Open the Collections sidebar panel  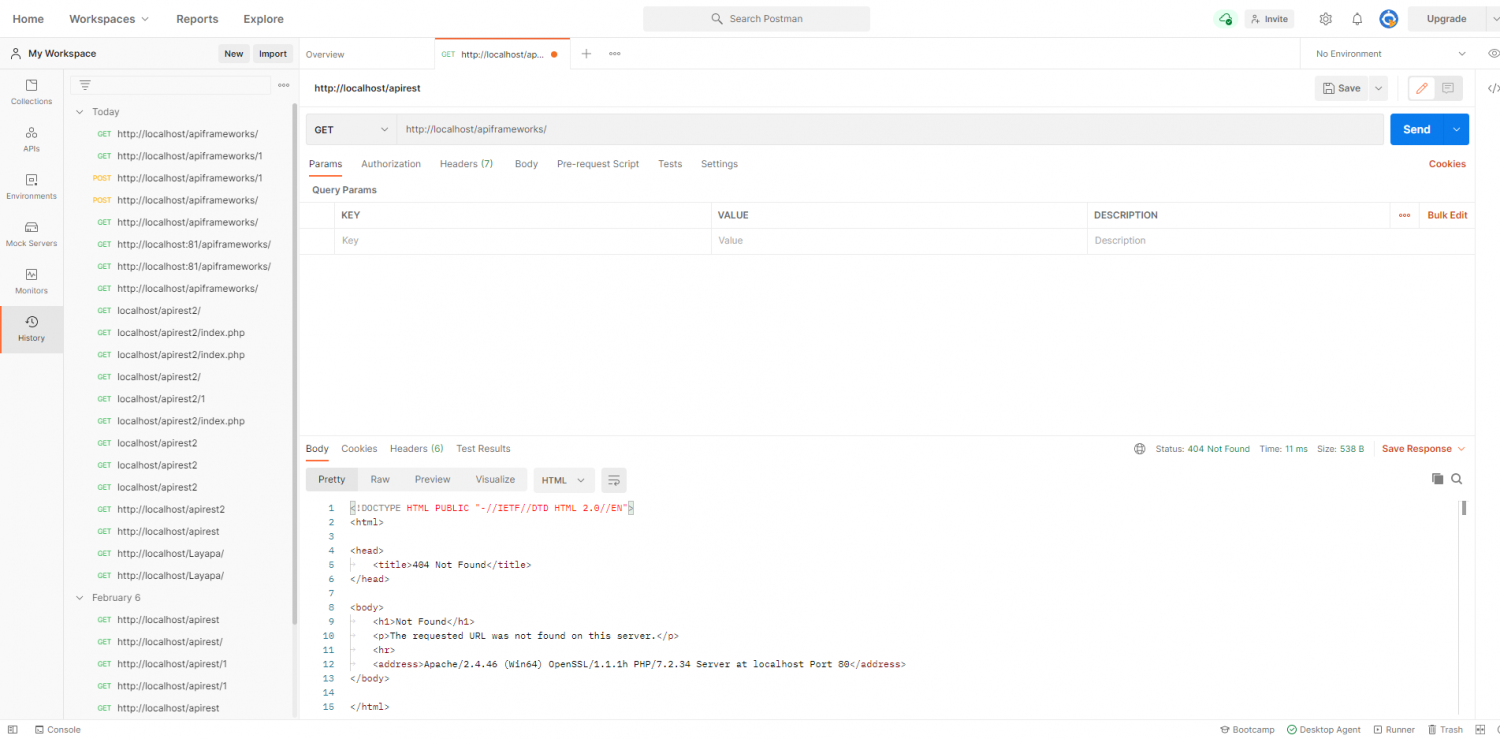tap(31, 92)
